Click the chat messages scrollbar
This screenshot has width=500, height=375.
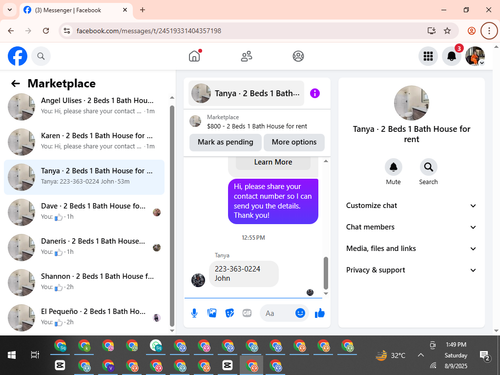click(326, 273)
